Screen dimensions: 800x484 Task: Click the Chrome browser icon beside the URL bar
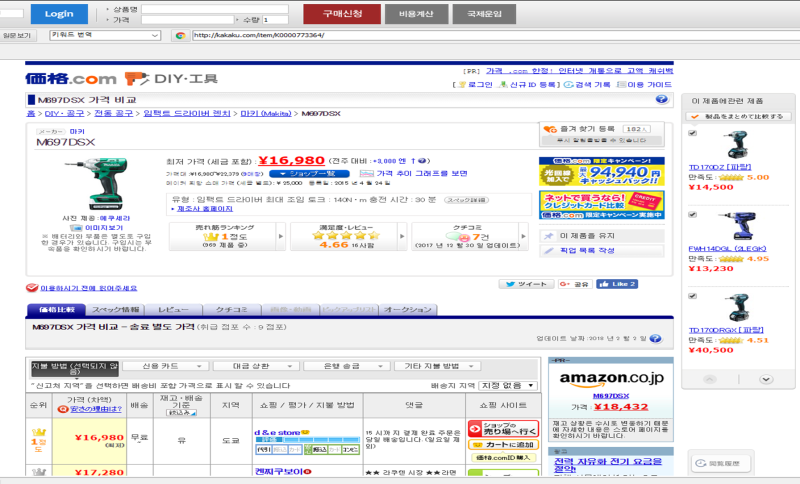[180, 36]
